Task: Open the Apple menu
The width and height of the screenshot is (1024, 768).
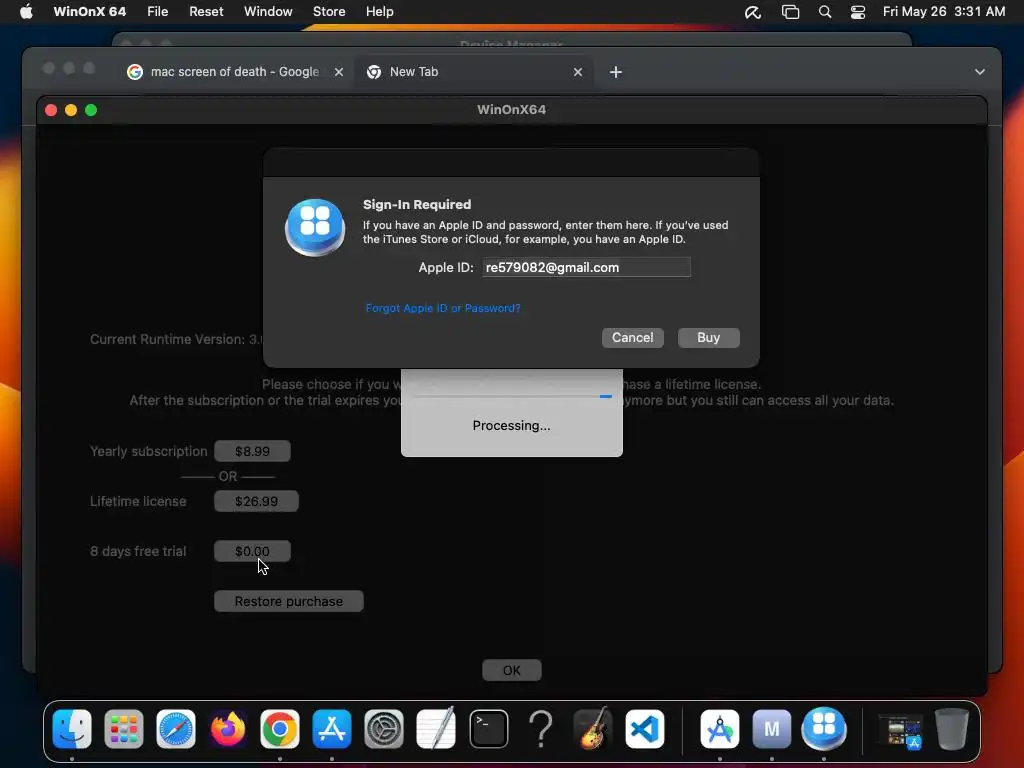Action: [26, 12]
